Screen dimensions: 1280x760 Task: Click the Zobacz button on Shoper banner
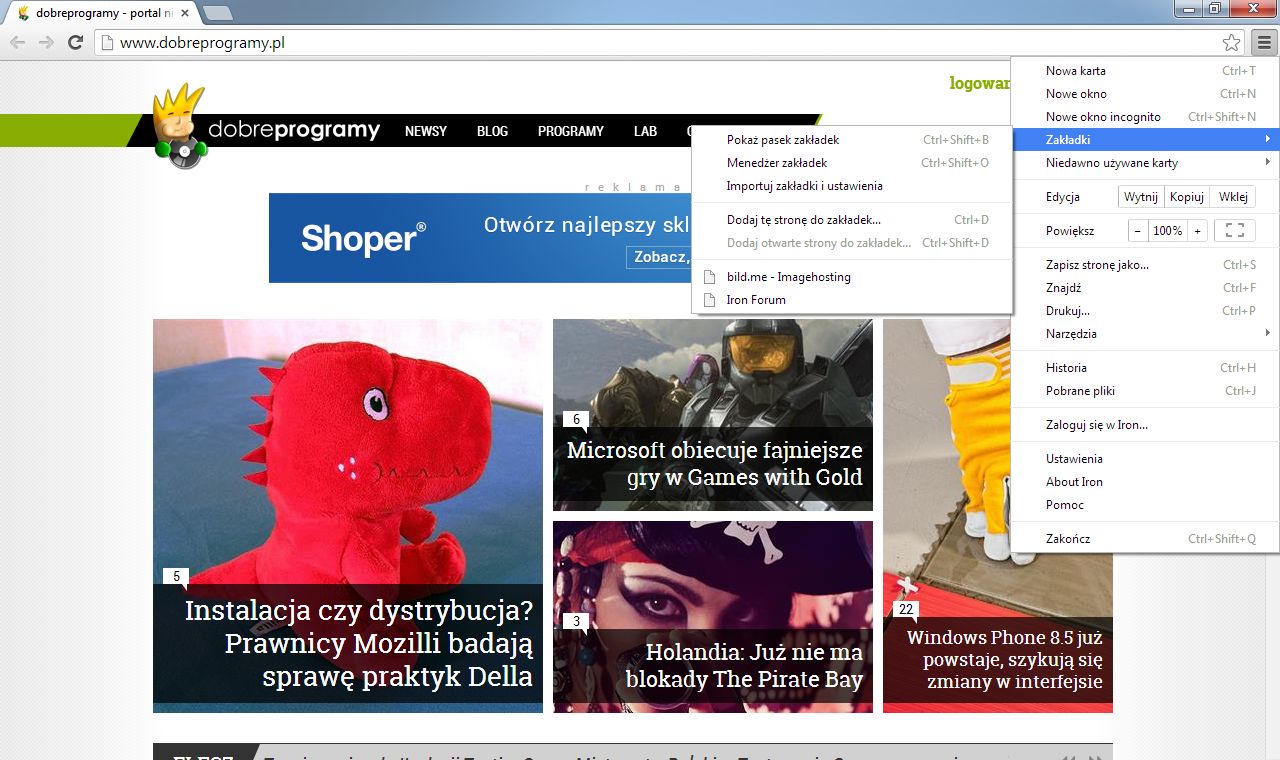point(659,257)
